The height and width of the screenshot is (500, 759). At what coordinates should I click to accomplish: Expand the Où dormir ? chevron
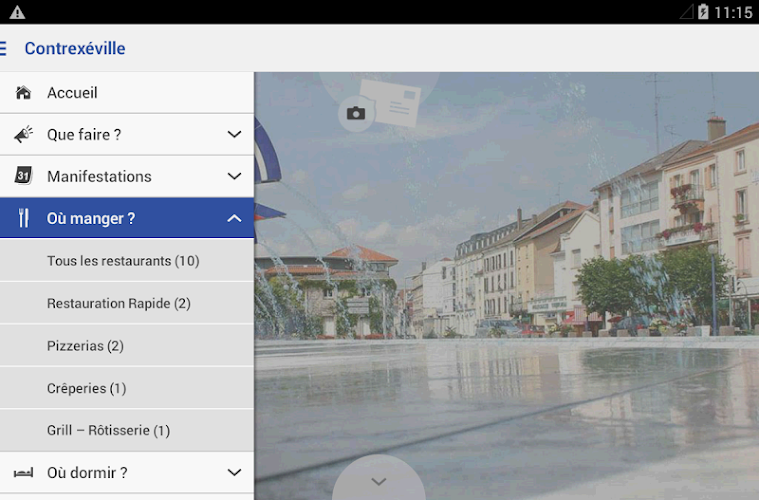pos(234,472)
